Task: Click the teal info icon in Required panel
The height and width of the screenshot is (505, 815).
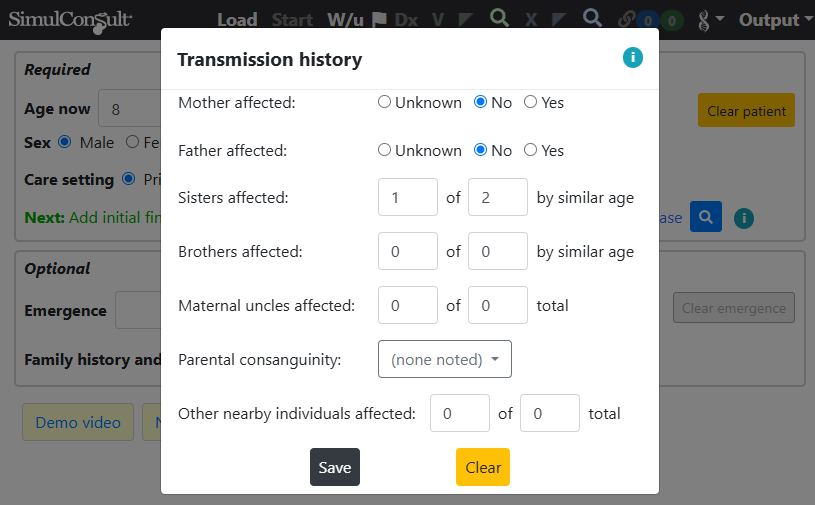Action: point(744,218)
